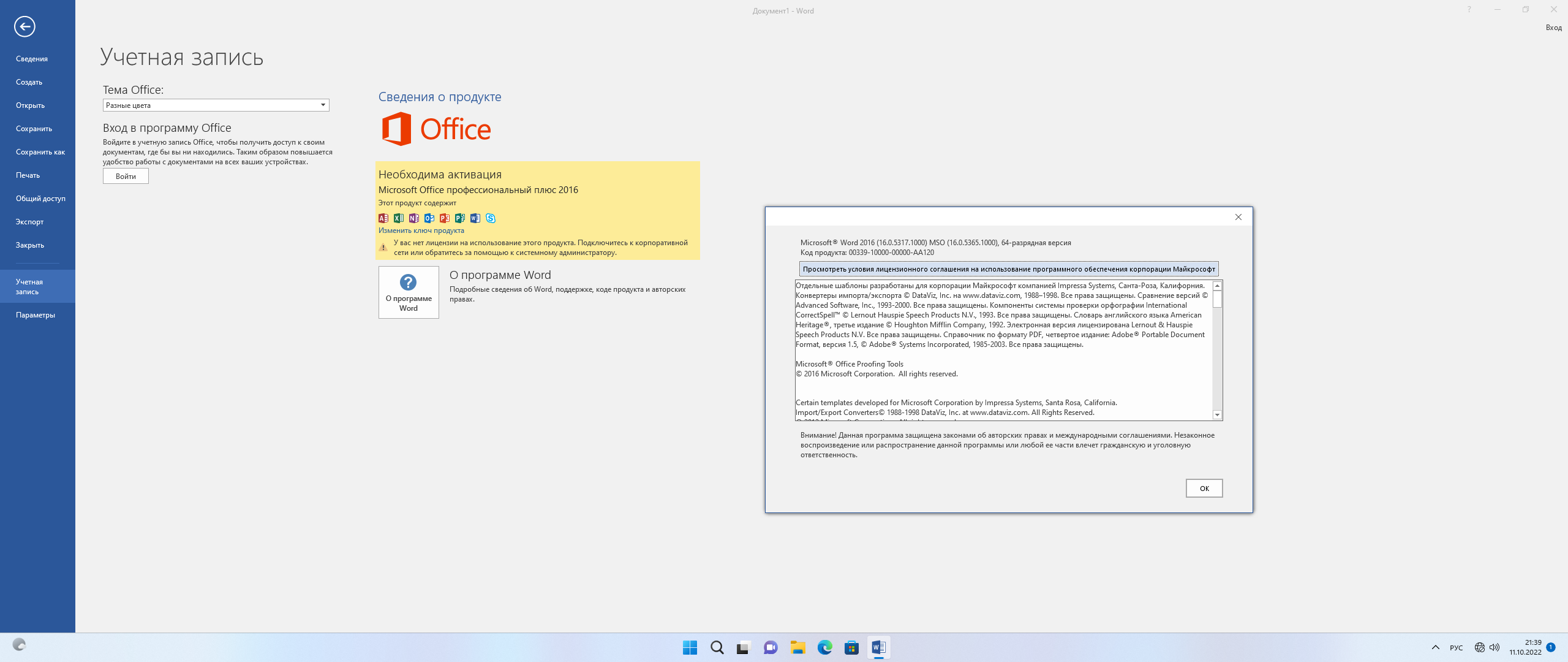Open the Параметры menu item
Image resolution: width=1568 pixels, height=662 pixels.
[36, 315]
